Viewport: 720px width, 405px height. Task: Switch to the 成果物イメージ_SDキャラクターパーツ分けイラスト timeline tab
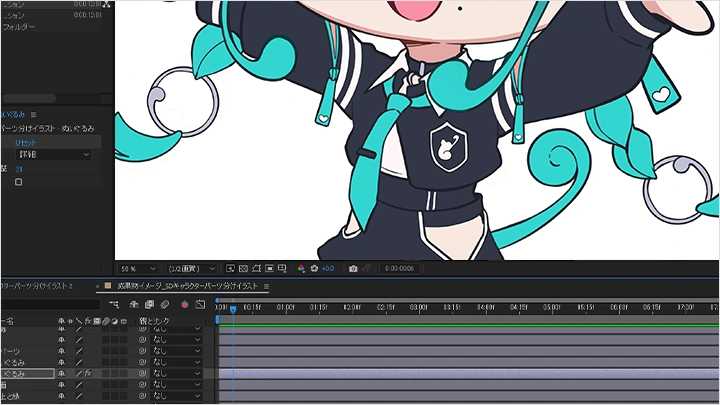click(187, 286)
